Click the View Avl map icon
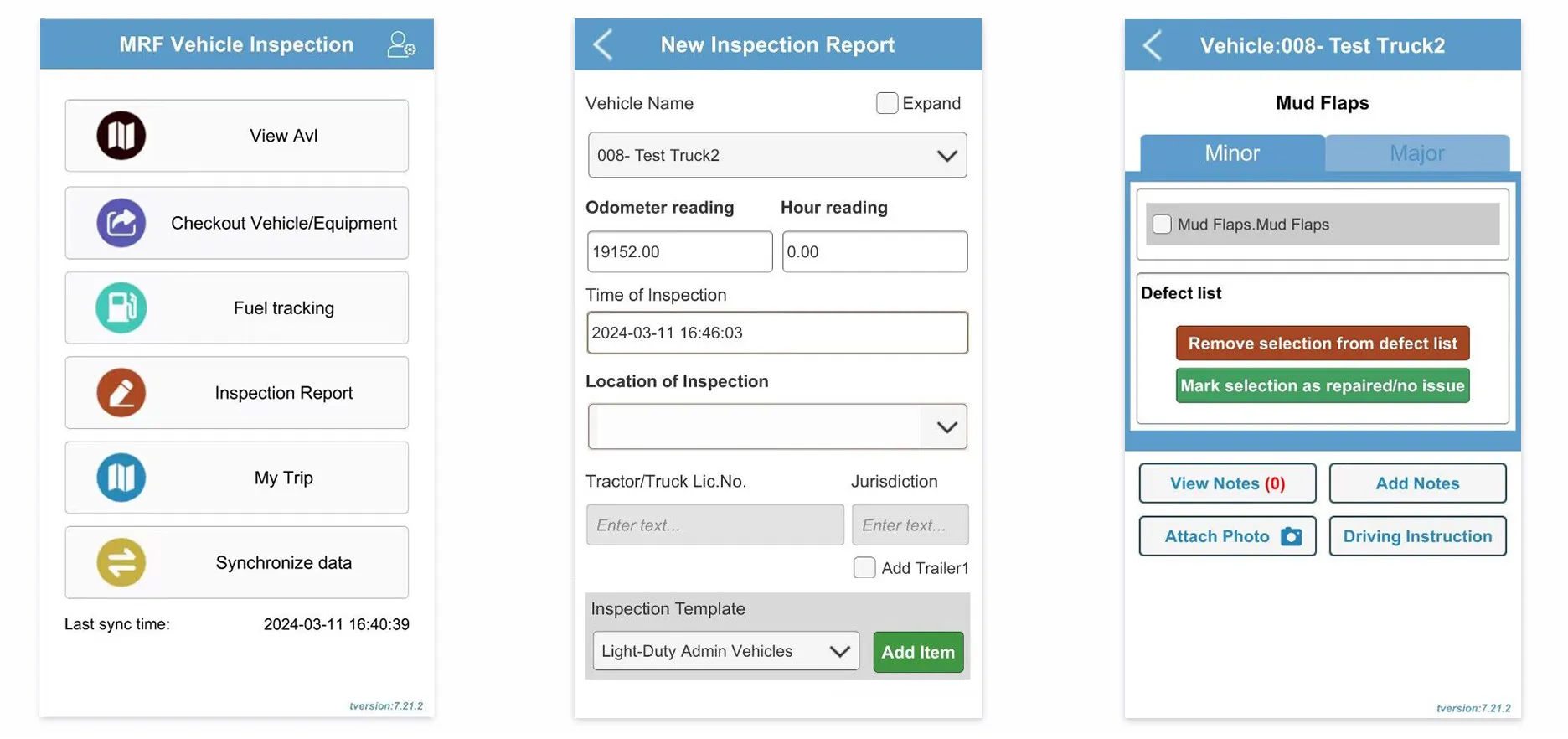 (121, 136)
